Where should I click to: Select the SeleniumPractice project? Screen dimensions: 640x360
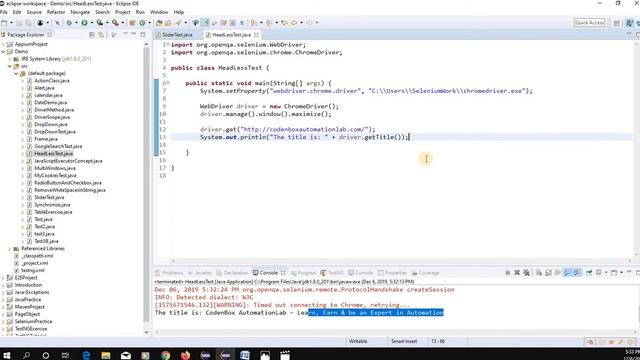33,322
